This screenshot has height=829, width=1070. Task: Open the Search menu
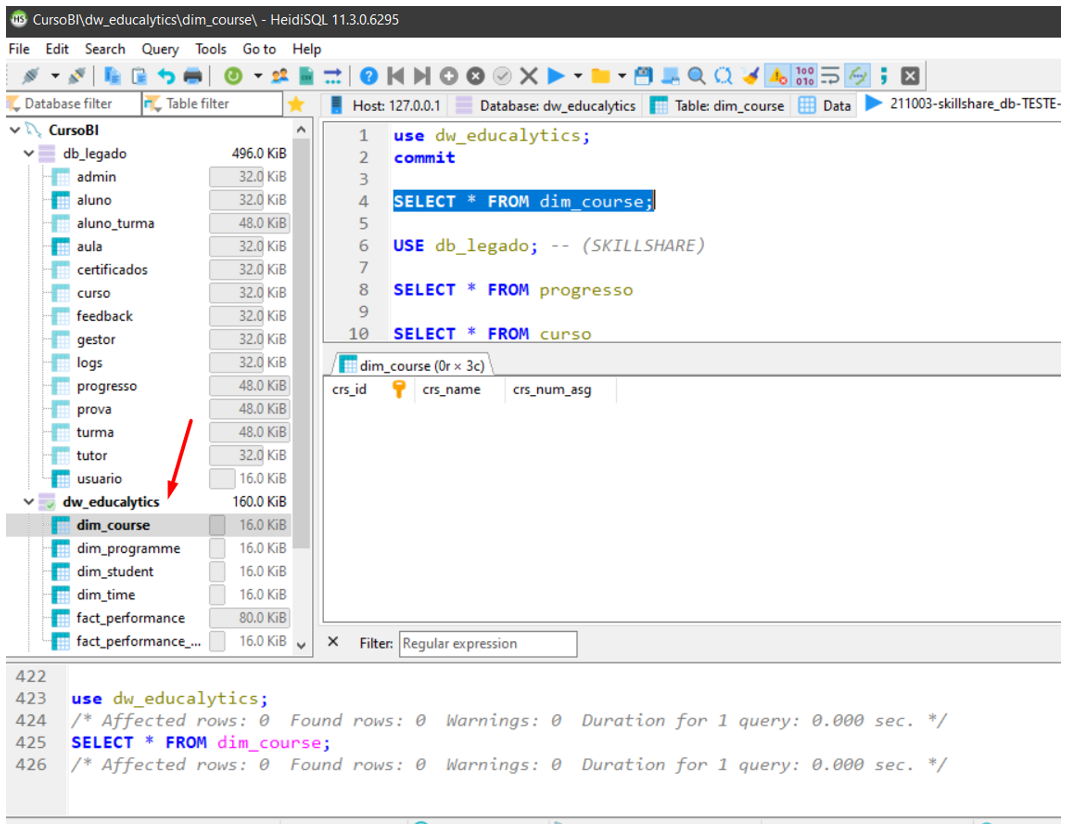tap(105, 49)
